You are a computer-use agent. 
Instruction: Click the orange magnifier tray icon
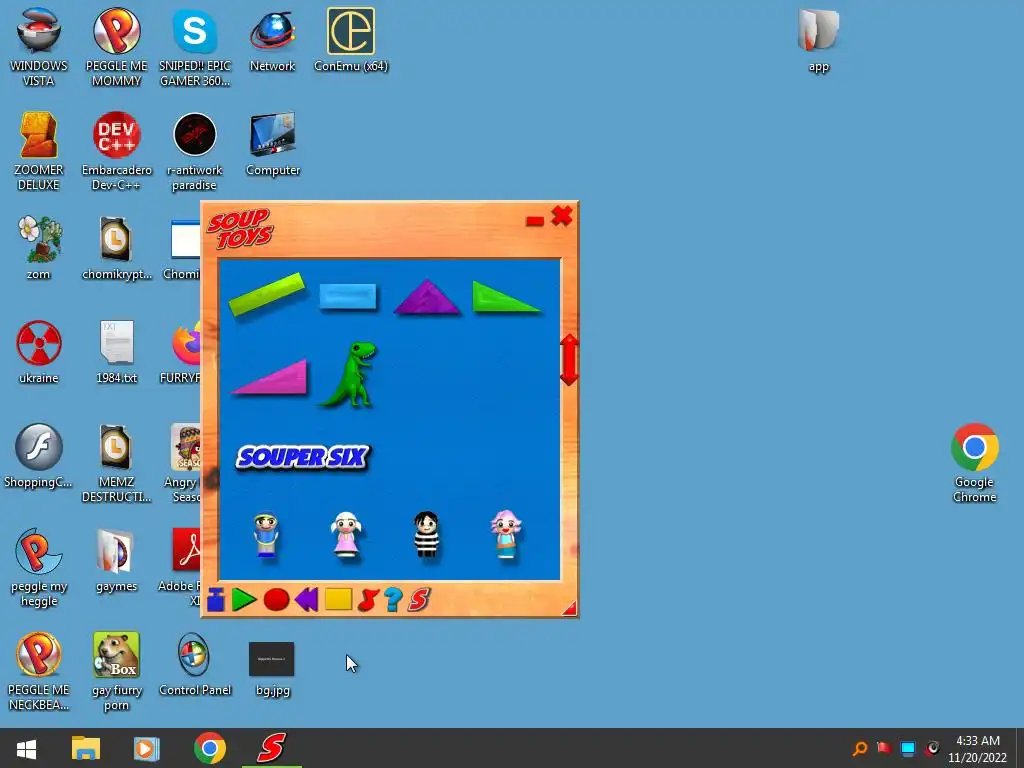pos(860,748)
